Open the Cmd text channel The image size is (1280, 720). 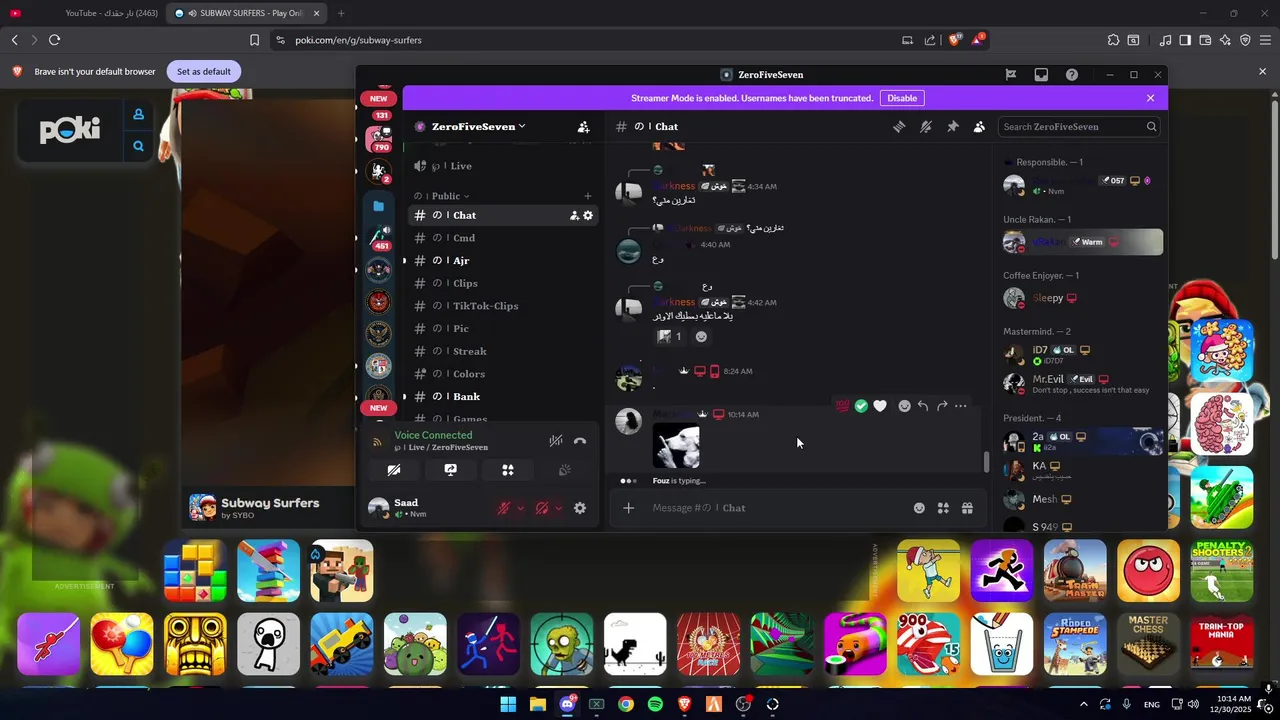pyautogui.click(x=504, y=238)
